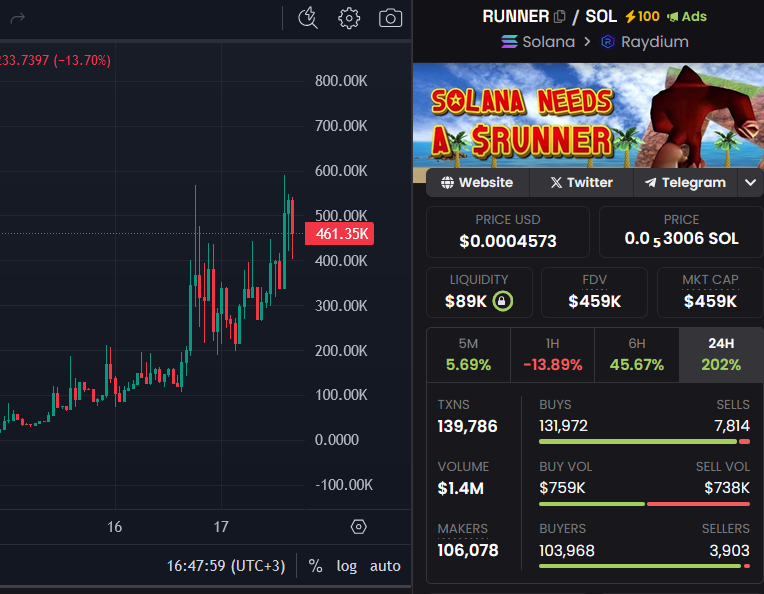Click the SOL quote token name

click(601, 17)
